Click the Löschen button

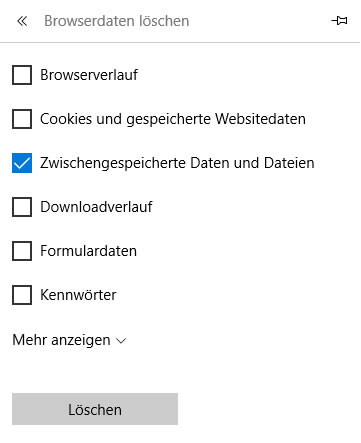click(95, 409)
